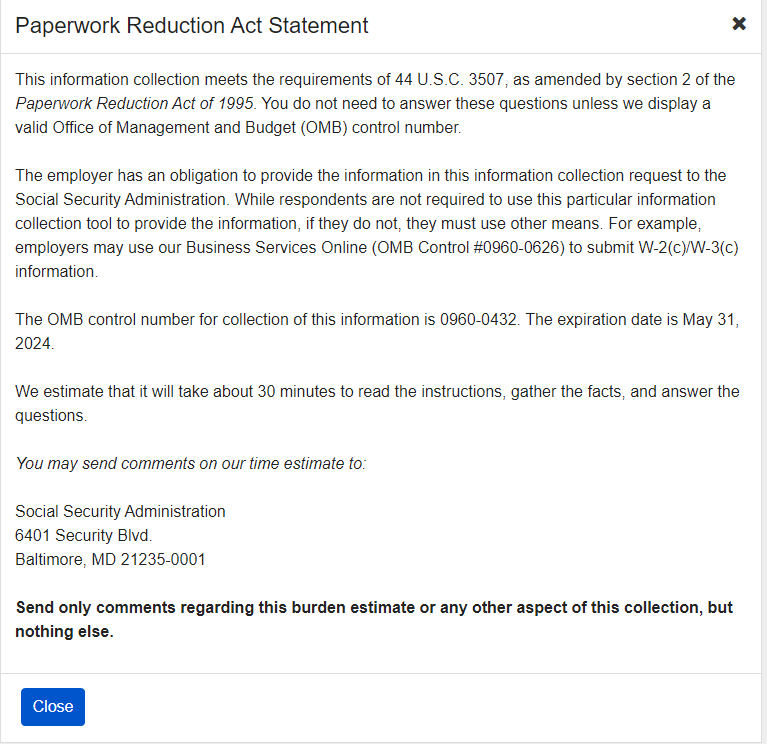Click Social Security Administration in the mailing address

pyautogui.click(x=120, y=512)
